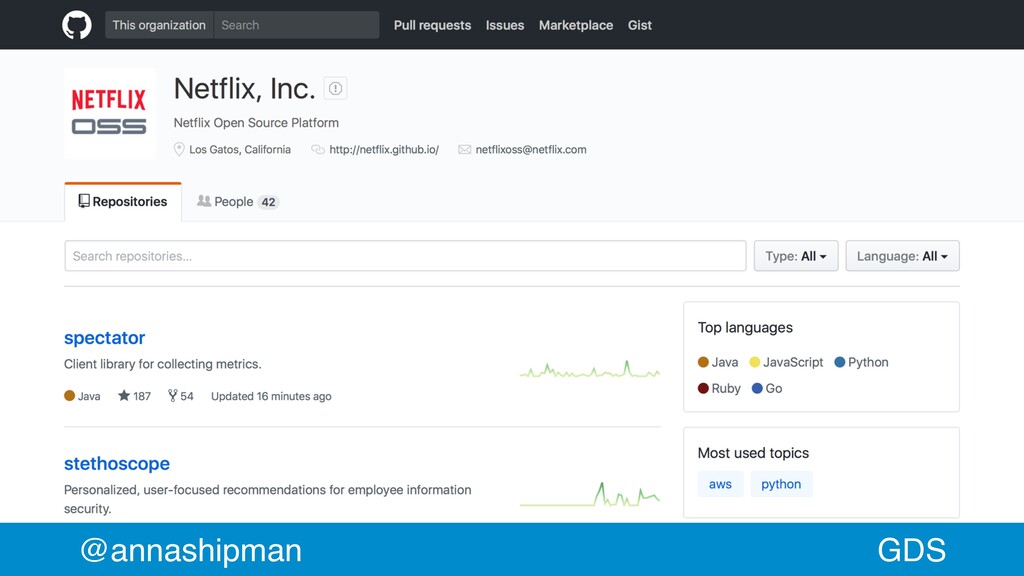Screen dimensions: 1024x576
Task: Click the GDS text in the banner
Action: (912, 550)
